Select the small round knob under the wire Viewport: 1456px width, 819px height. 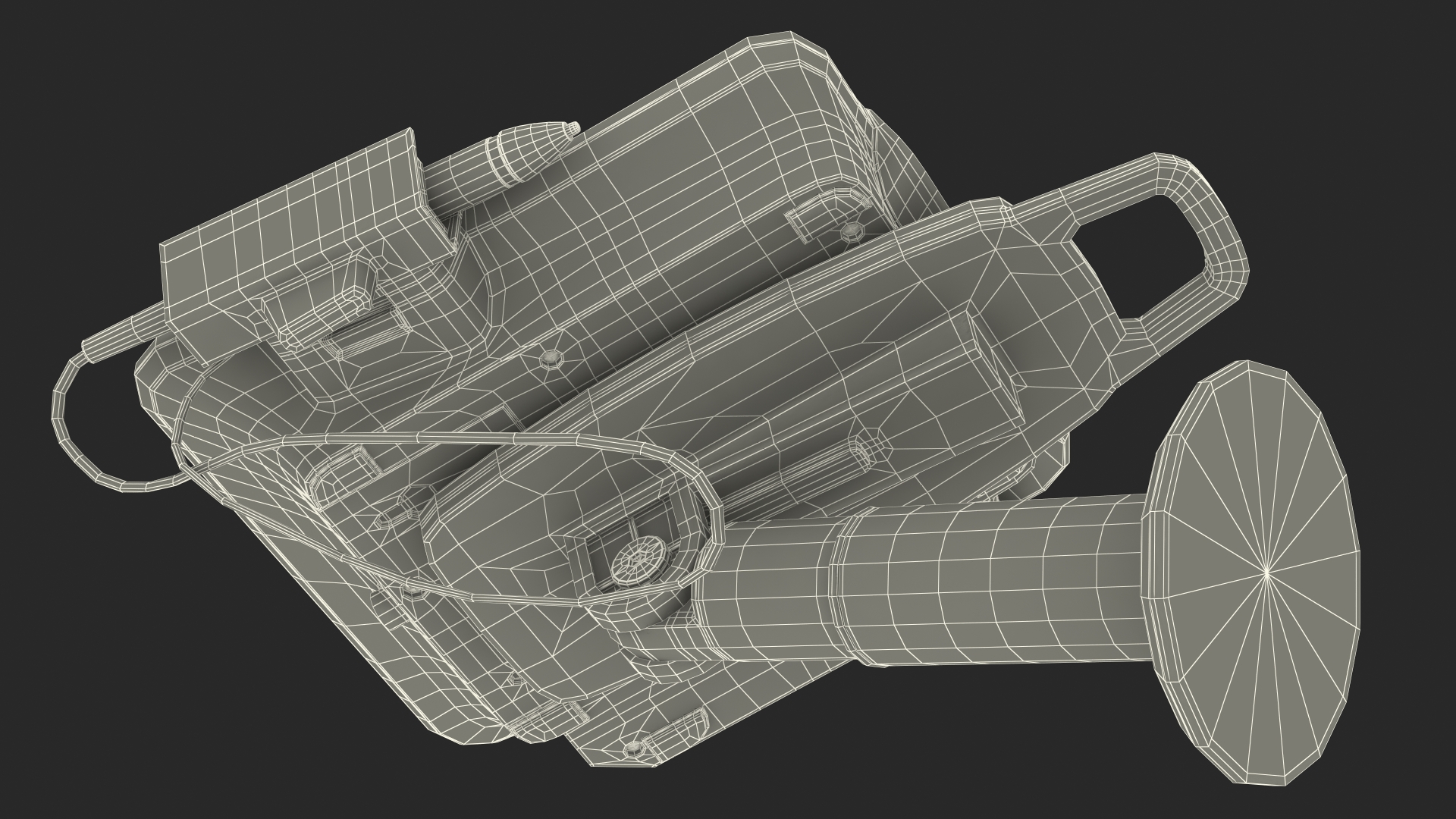639,563
